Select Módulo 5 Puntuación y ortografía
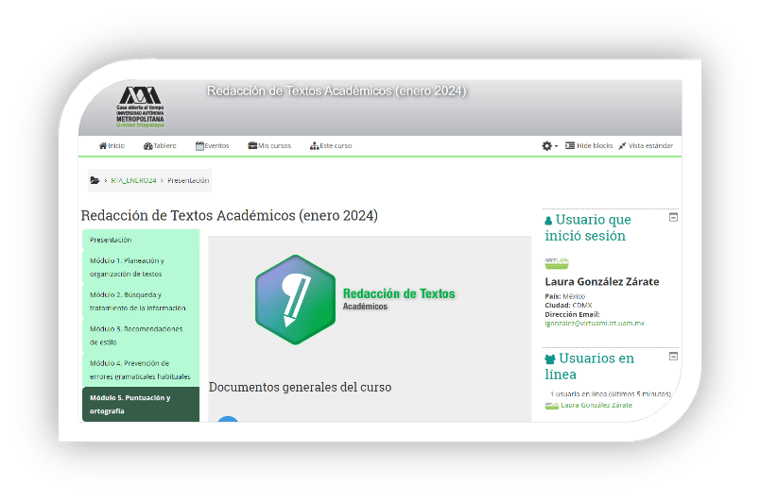Viewport: 760px width, 500px height. point(130,404)
